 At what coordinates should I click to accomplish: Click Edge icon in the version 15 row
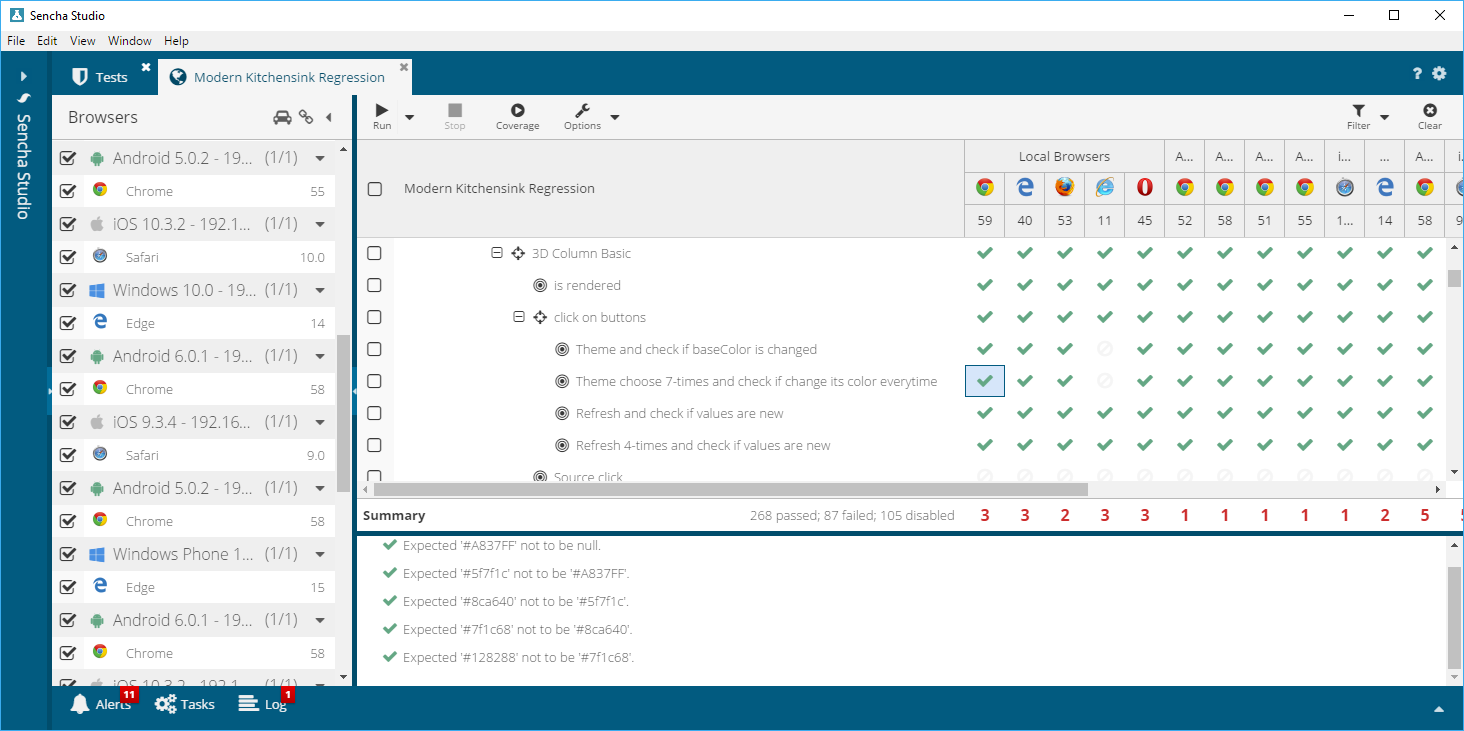(x=100, y=586)
